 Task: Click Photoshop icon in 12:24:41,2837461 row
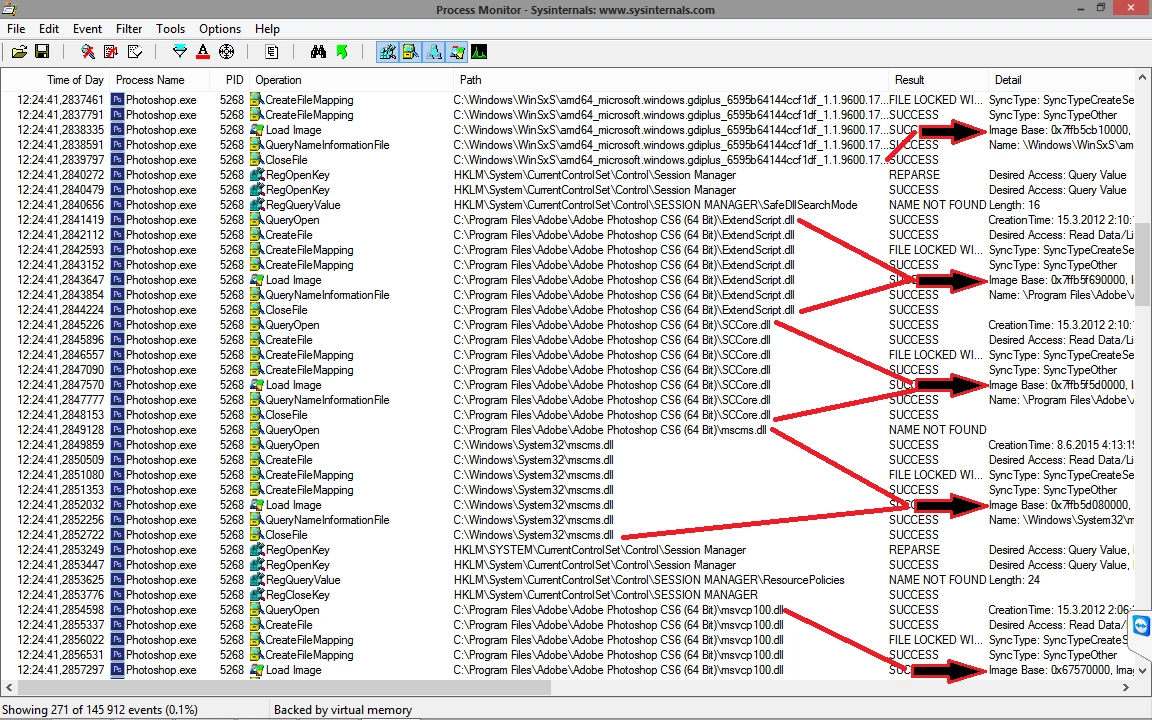pyautogui.click(x=117, y=100)
